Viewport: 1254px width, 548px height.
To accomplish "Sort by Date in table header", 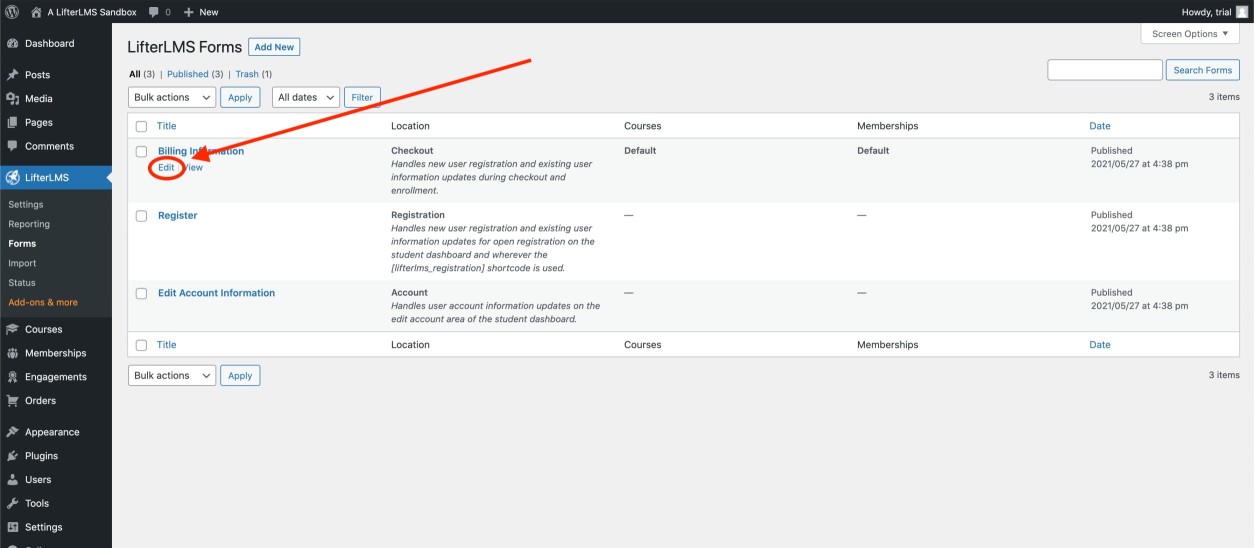I will click(1100, 126).
